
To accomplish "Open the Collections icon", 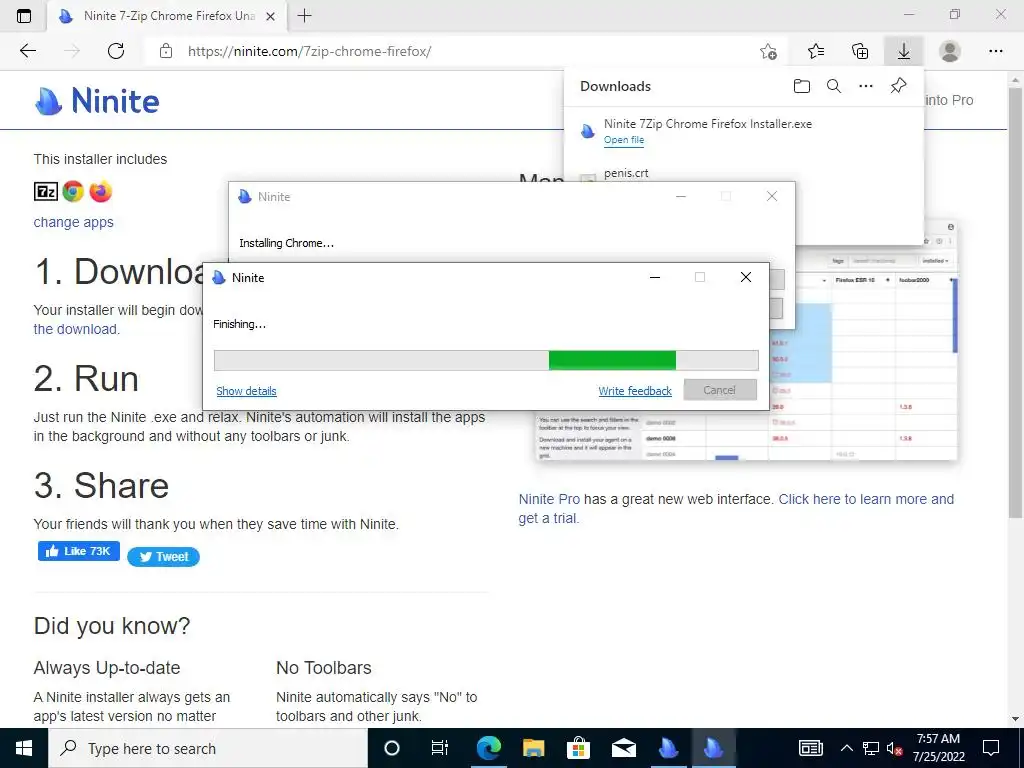I will 860,51.
